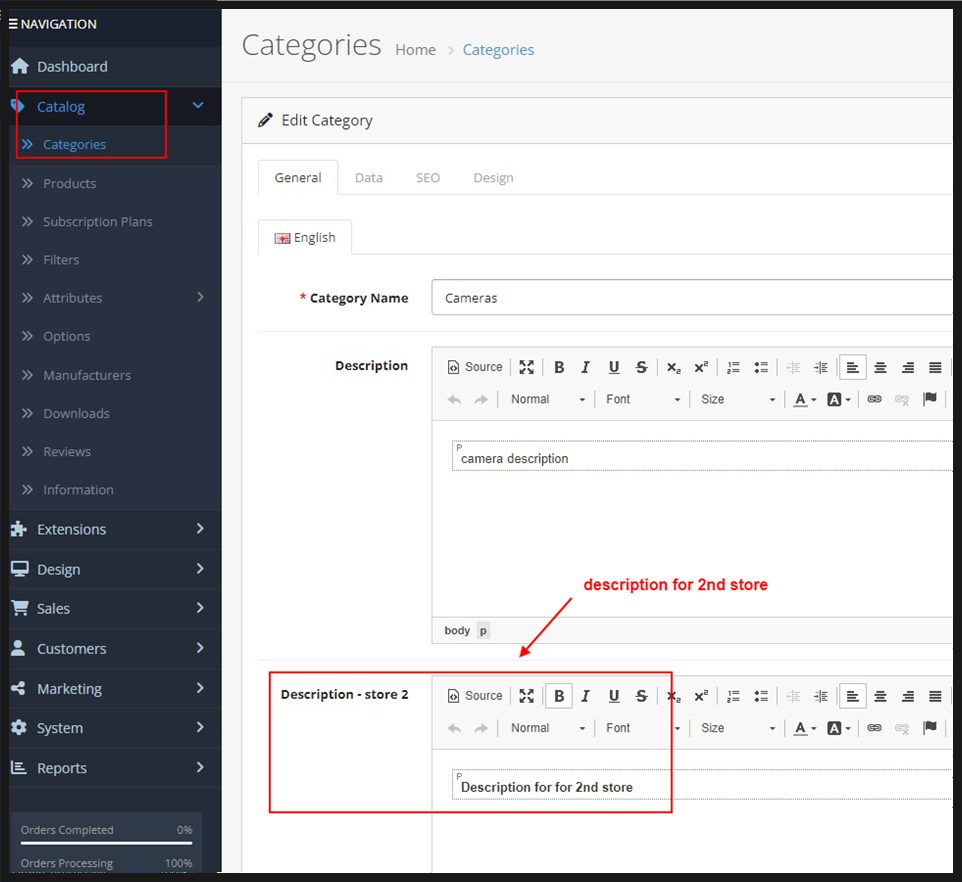962x882 pixels.
Task: Center-align text in the first Description editor
Action: 880,367
